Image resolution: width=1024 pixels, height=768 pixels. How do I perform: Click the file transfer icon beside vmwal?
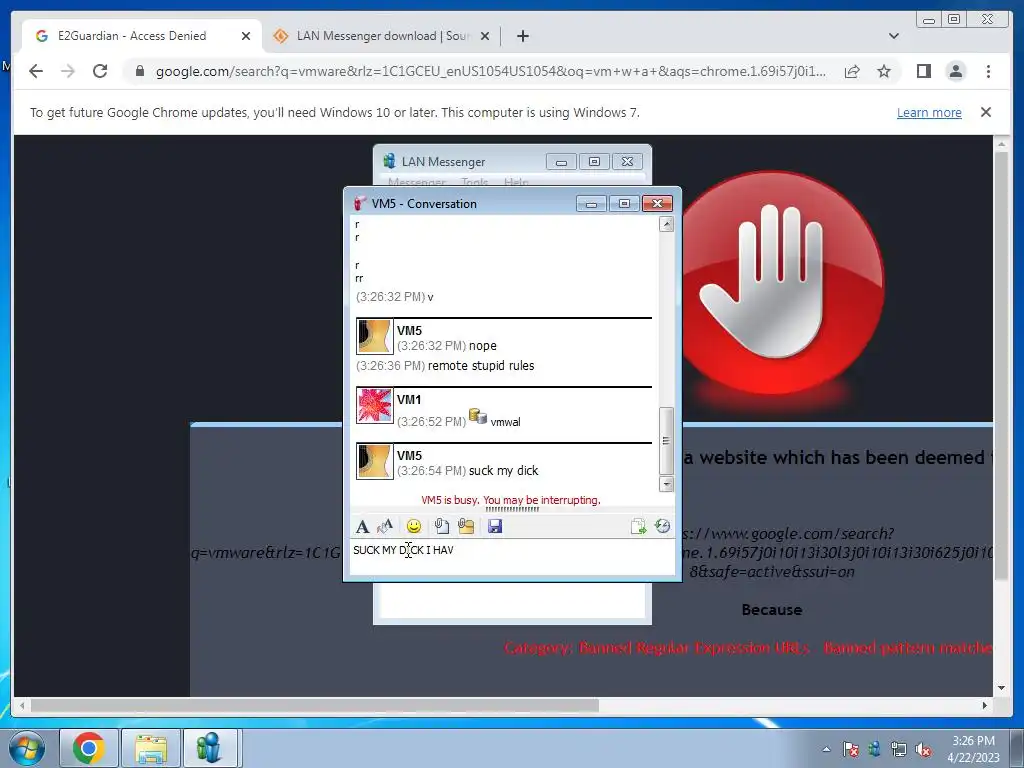pyautogui.click(x=478, y=417)
